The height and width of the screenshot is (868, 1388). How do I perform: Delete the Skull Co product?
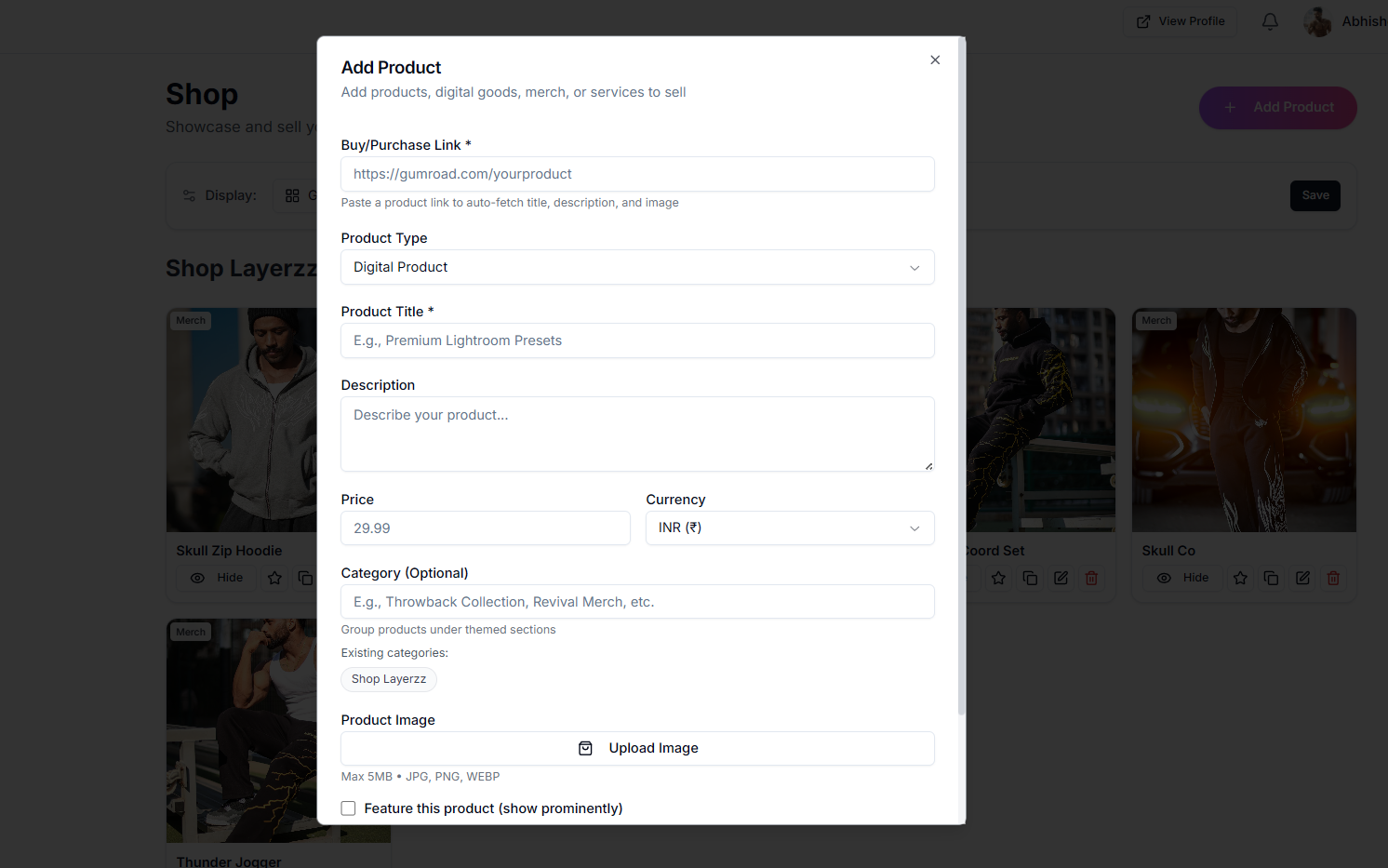[x=1333, y=579]
